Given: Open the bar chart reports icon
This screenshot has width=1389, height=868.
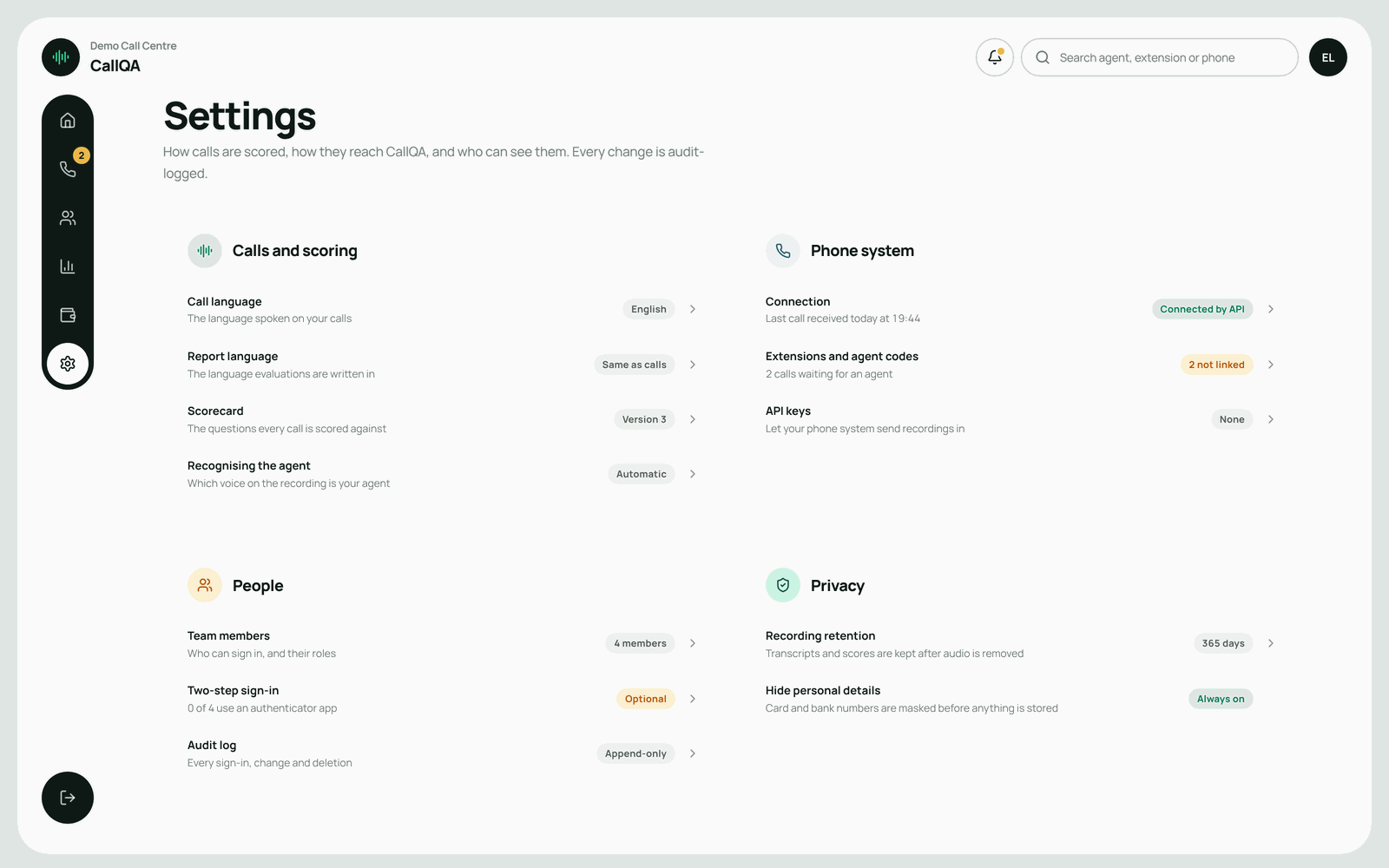Looking at the screenshot, I should click(68, 266).
